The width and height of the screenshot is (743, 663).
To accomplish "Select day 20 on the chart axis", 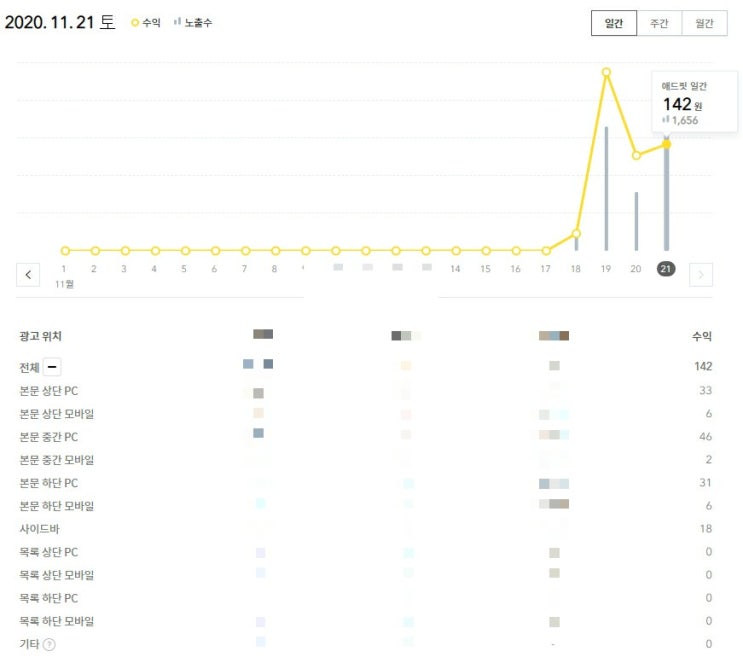I will pyautogui.click(x=636, y=269).
